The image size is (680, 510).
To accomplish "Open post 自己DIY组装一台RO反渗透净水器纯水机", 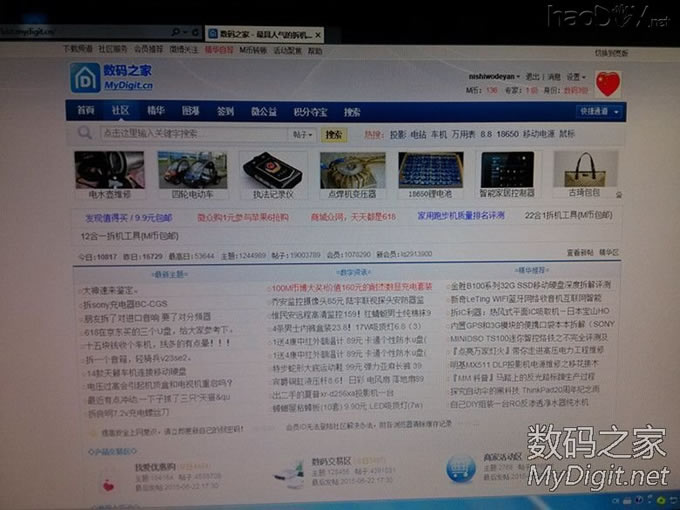I will [x=519, y=402].
